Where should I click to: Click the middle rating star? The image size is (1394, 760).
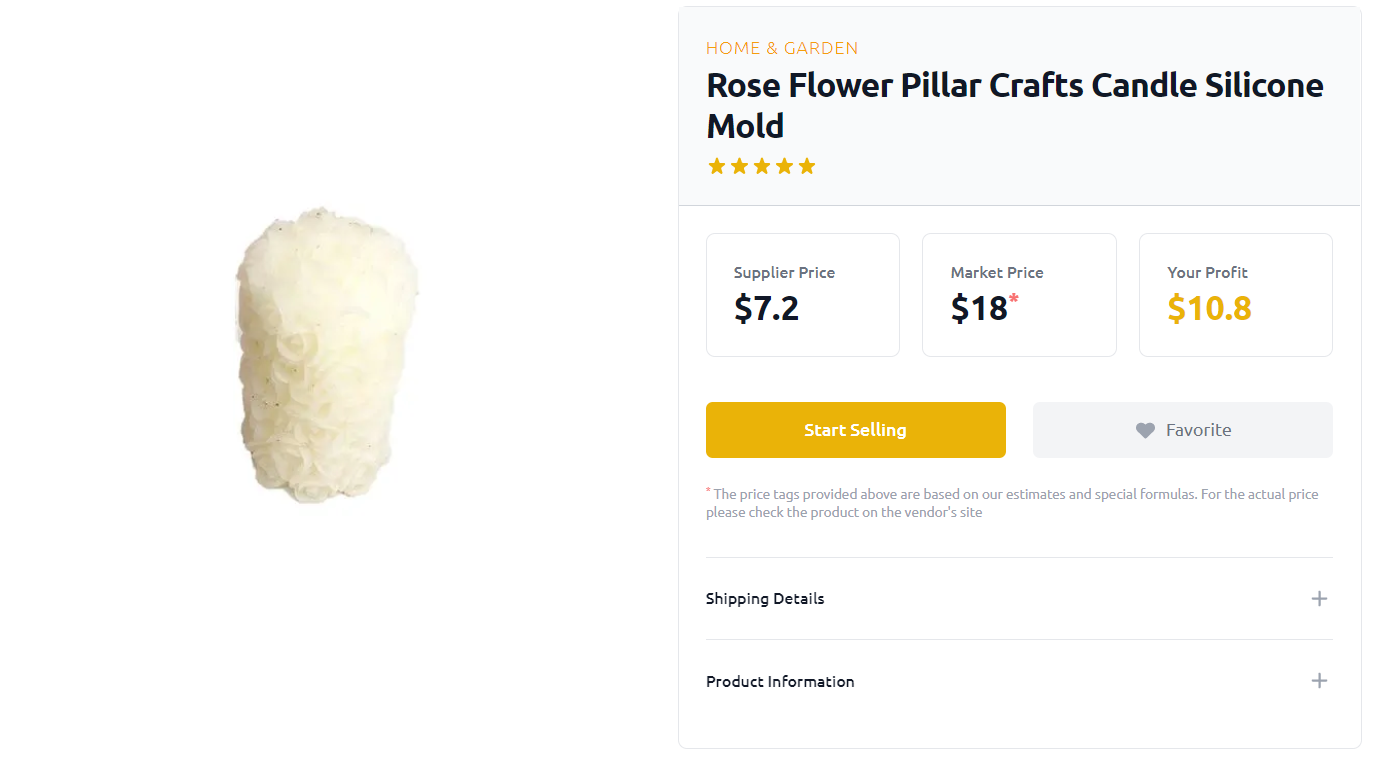coord(762,165)
